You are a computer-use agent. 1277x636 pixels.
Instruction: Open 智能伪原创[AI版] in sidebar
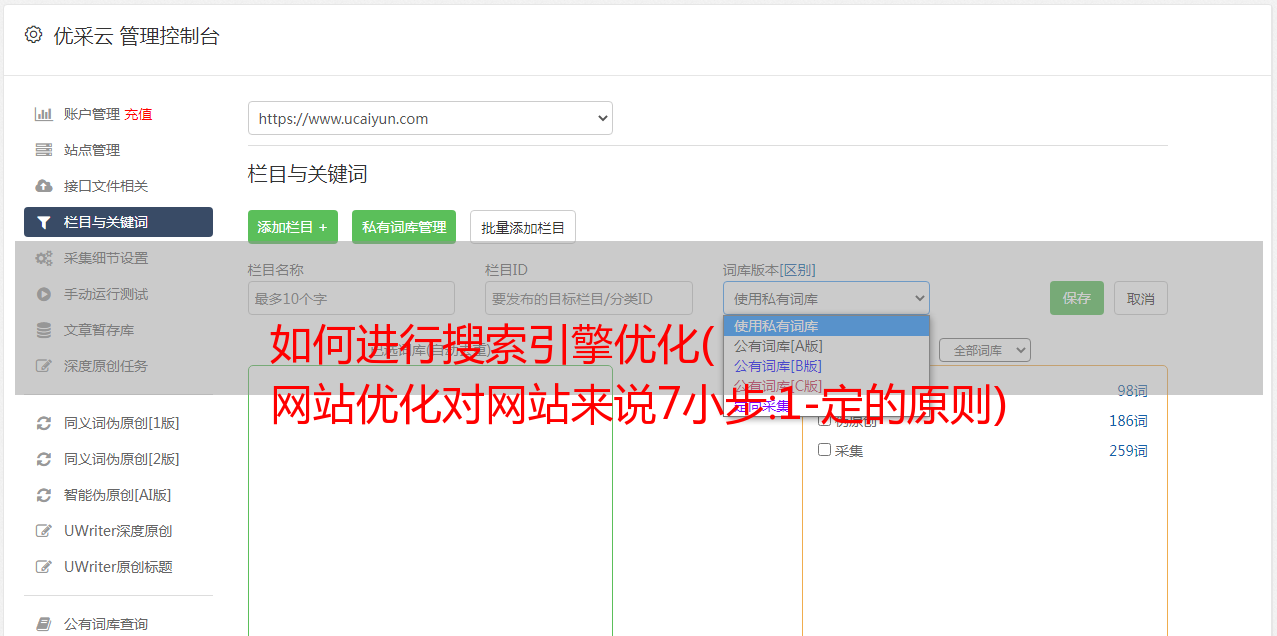point(118,495)
